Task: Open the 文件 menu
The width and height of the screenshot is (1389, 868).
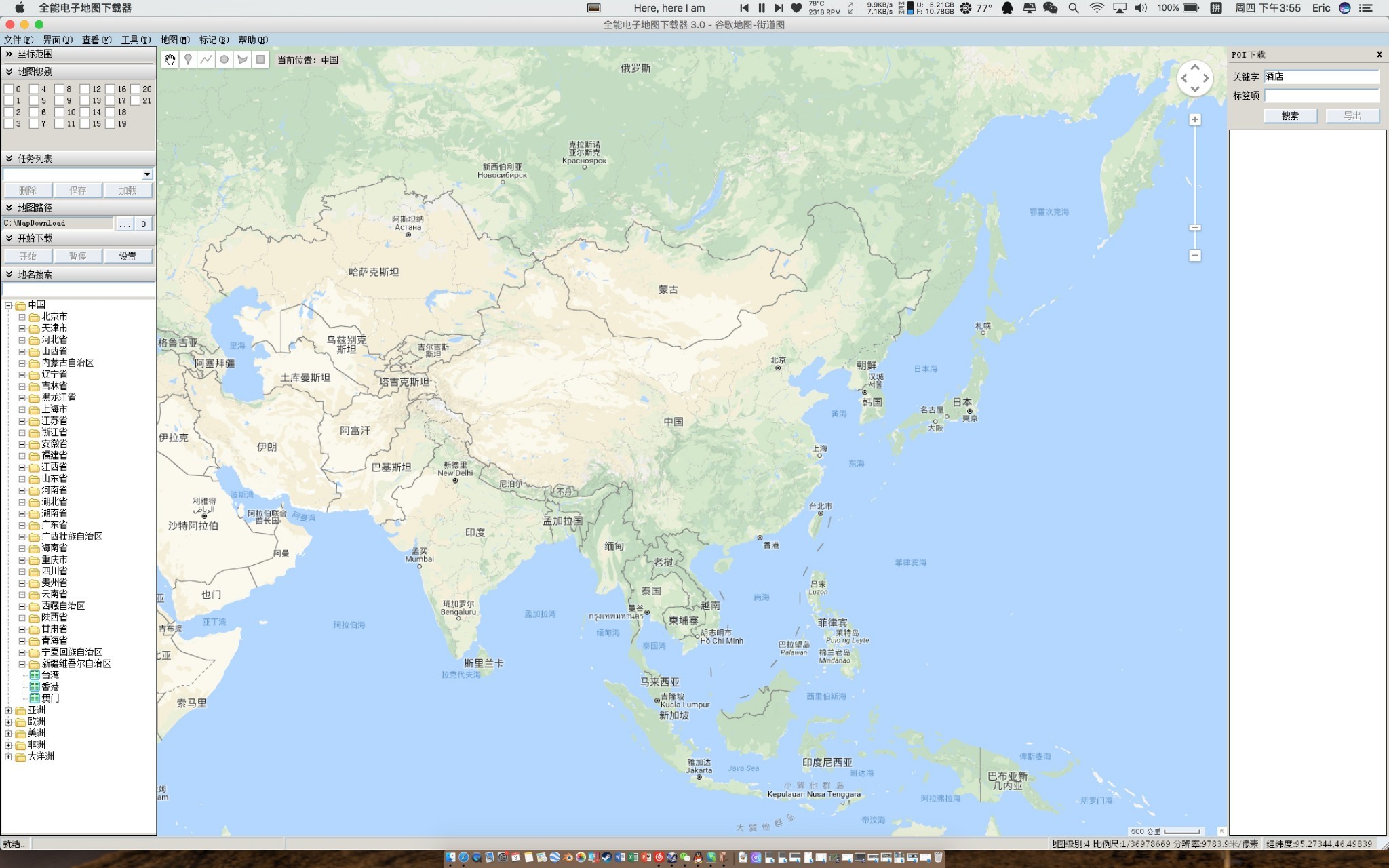Action: [x=18, y=40]
